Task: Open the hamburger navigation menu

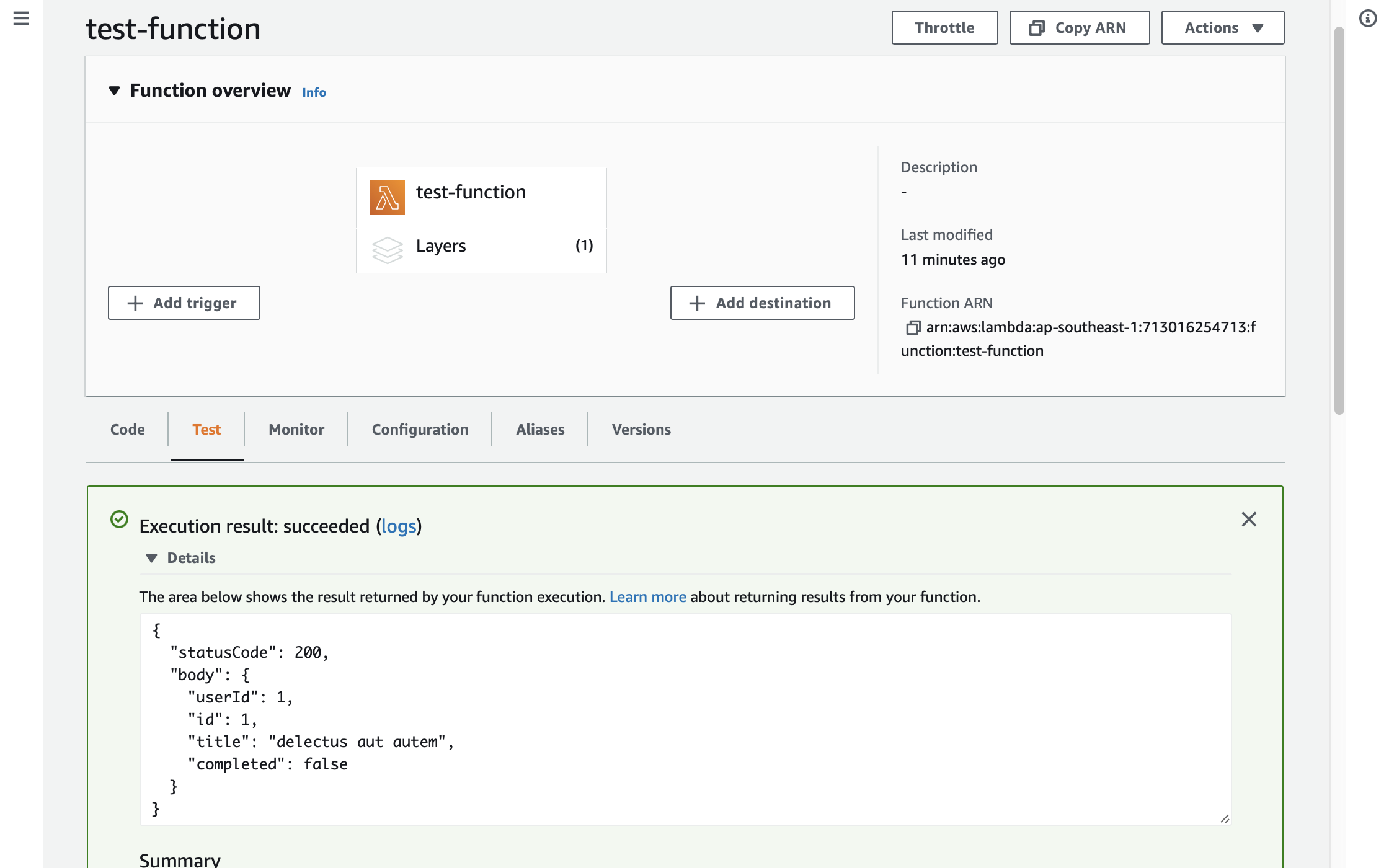Action: point(21,19)
